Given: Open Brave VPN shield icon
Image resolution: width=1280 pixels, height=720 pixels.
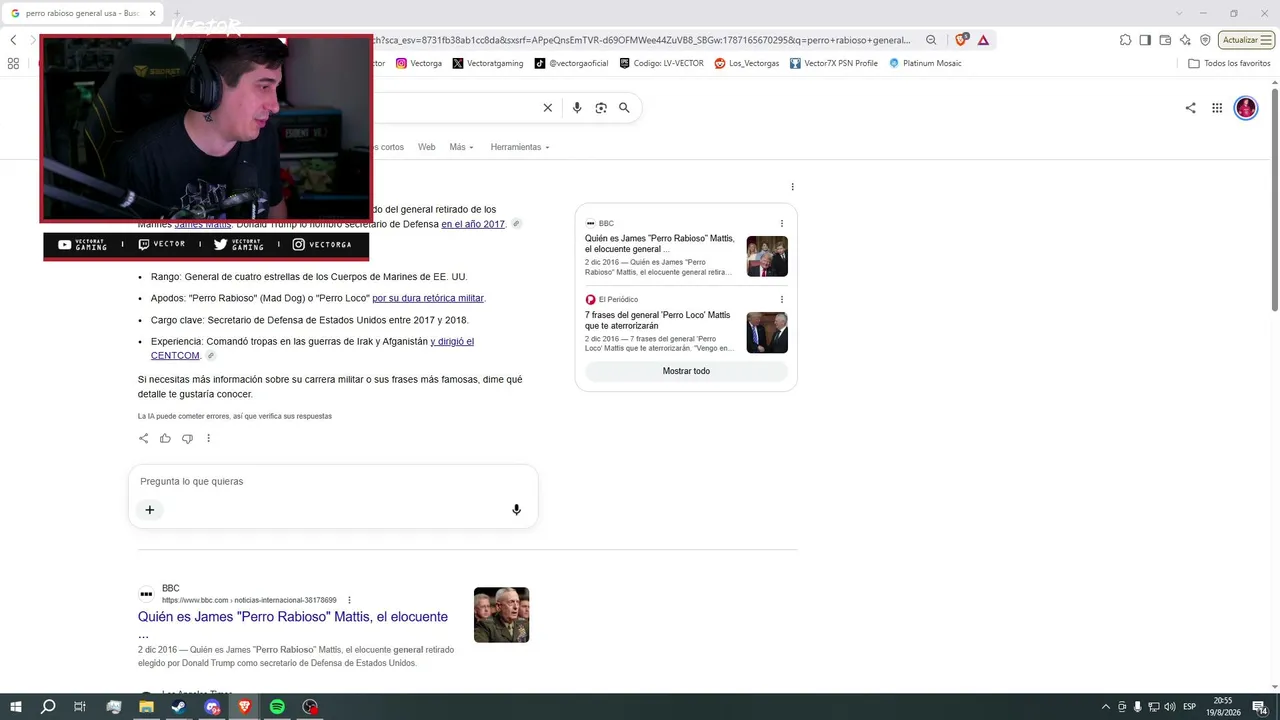Looking at the screenshot, I should 1205,40.
